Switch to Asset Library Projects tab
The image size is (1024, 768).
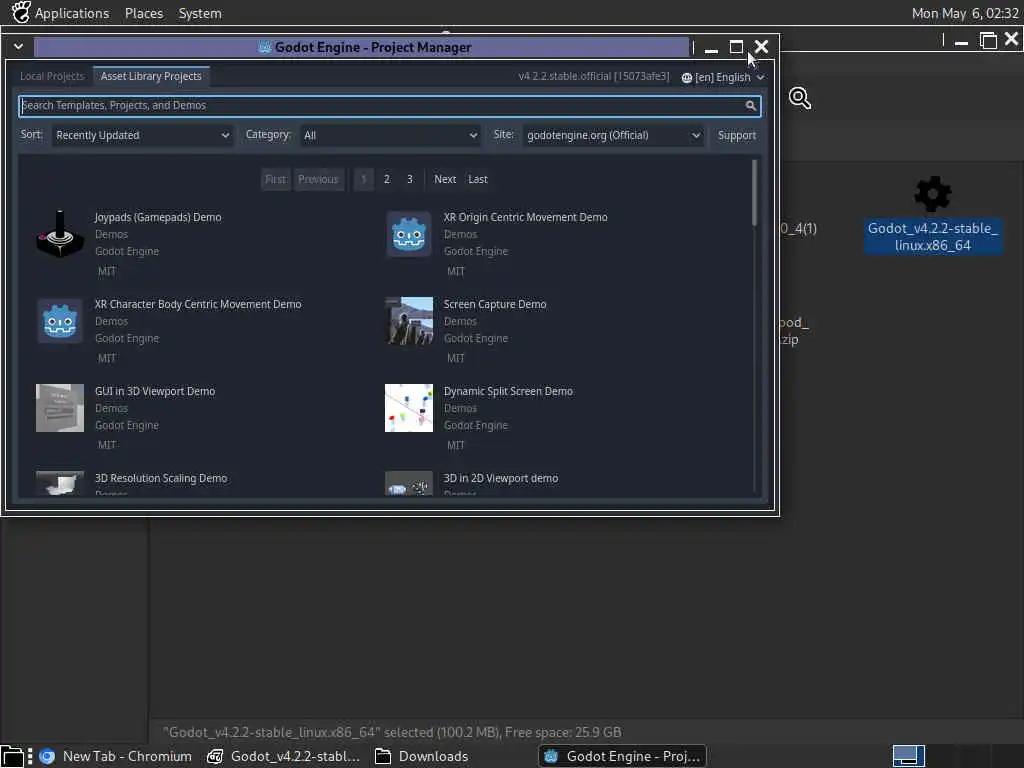(x=151, y=76)
